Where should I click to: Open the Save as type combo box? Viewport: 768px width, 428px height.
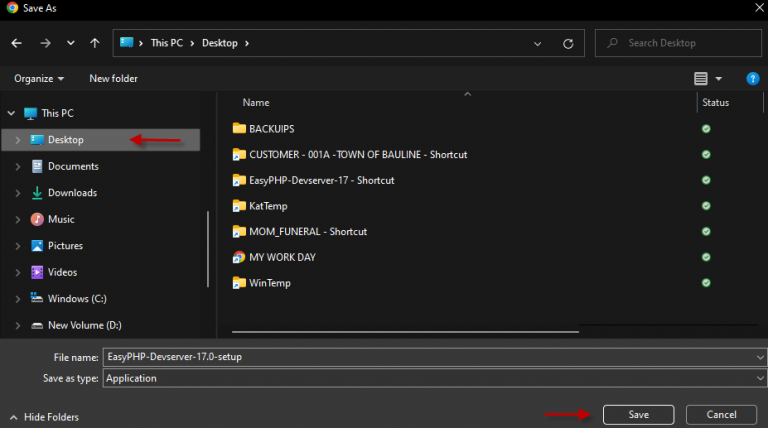tap(434, 378)
